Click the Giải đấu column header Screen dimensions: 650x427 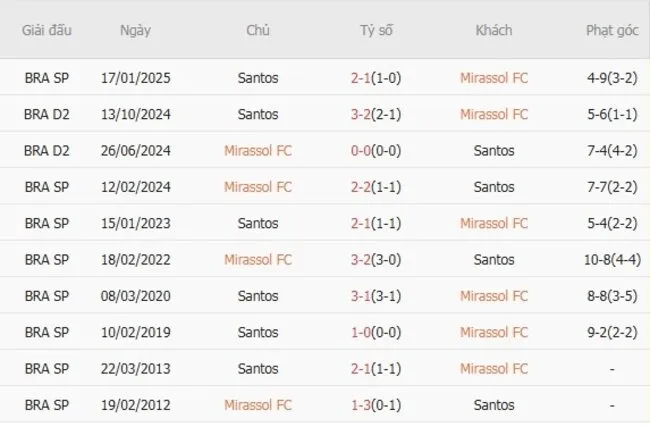(47, 30)
